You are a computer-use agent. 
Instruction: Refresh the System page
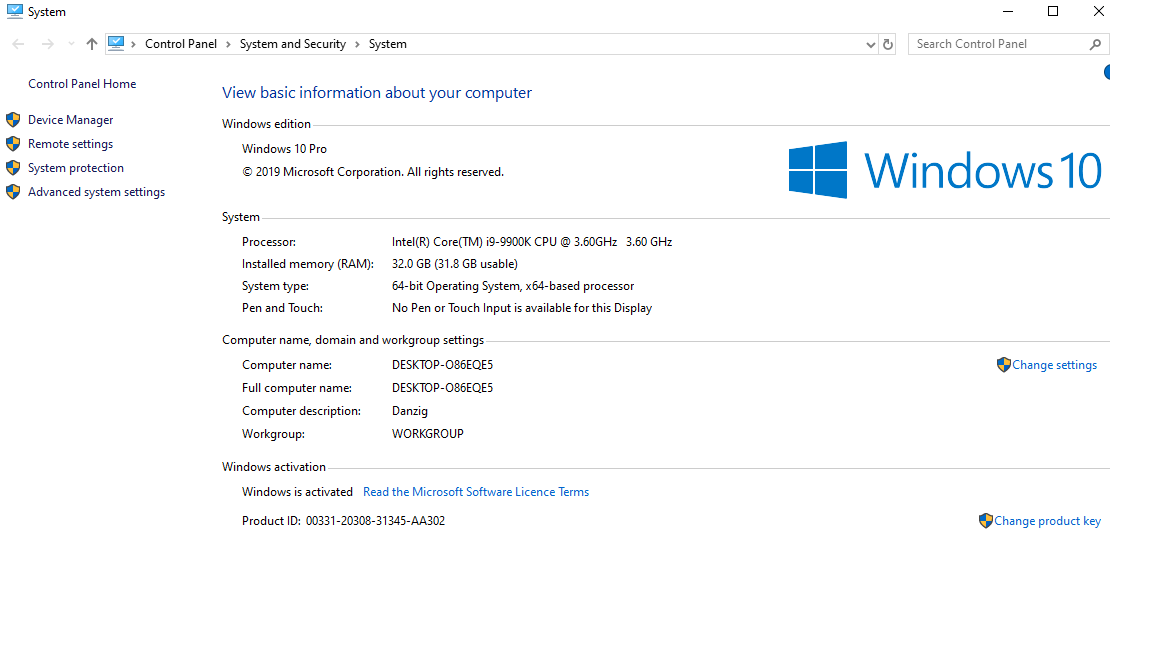(888, 44)
